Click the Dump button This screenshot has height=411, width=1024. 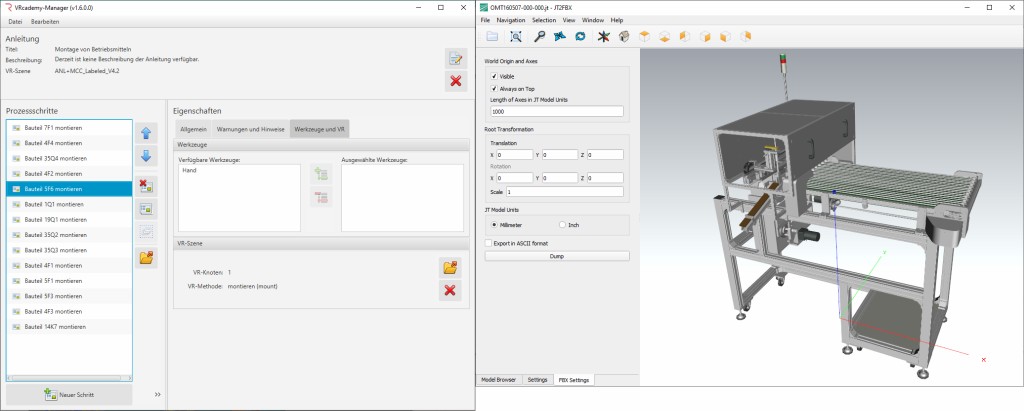[557, 256]
